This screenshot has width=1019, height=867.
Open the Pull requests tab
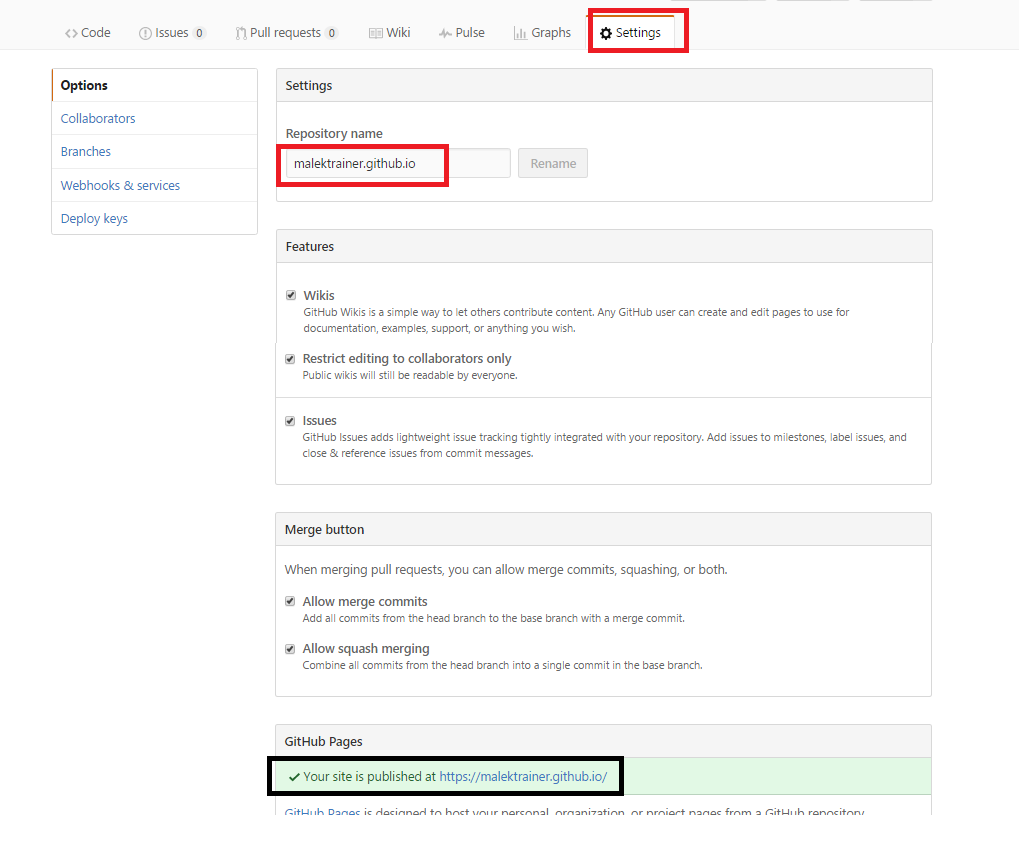(x=286, y=32)
